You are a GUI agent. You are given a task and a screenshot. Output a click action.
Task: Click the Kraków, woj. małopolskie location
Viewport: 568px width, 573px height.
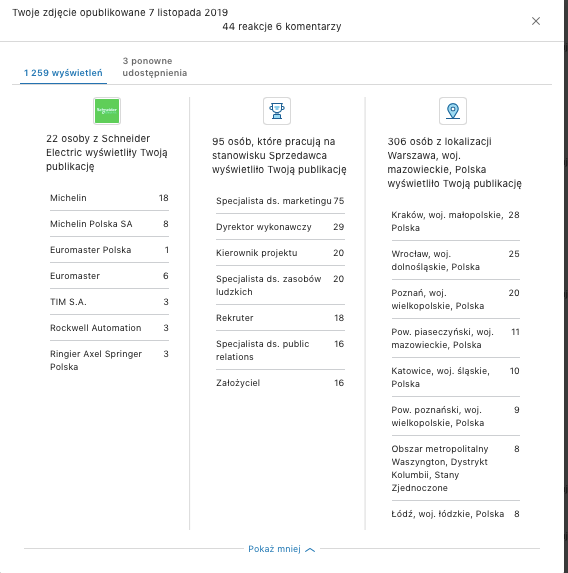pos(455,221)
